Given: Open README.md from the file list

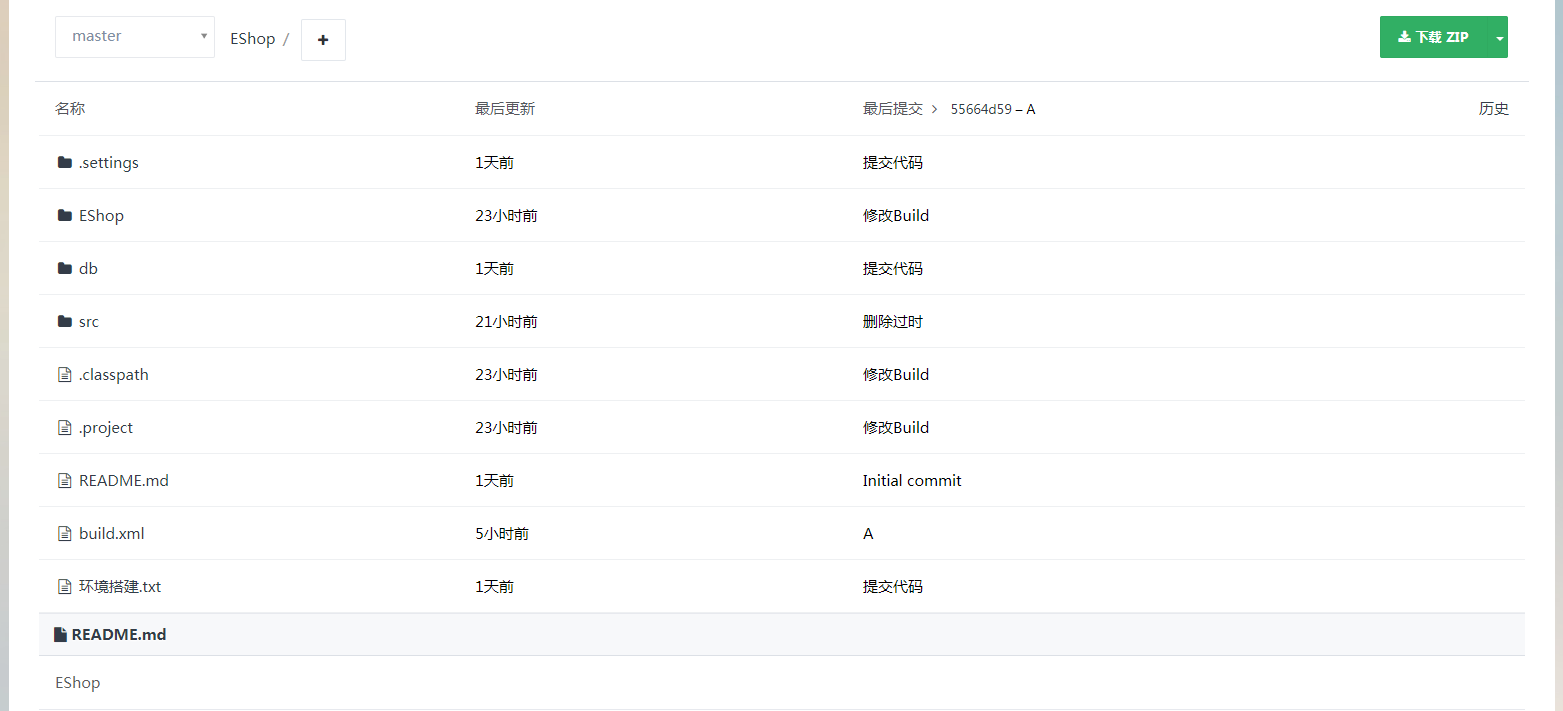Looking at the screenshot, I should click(x=124, y=480).
